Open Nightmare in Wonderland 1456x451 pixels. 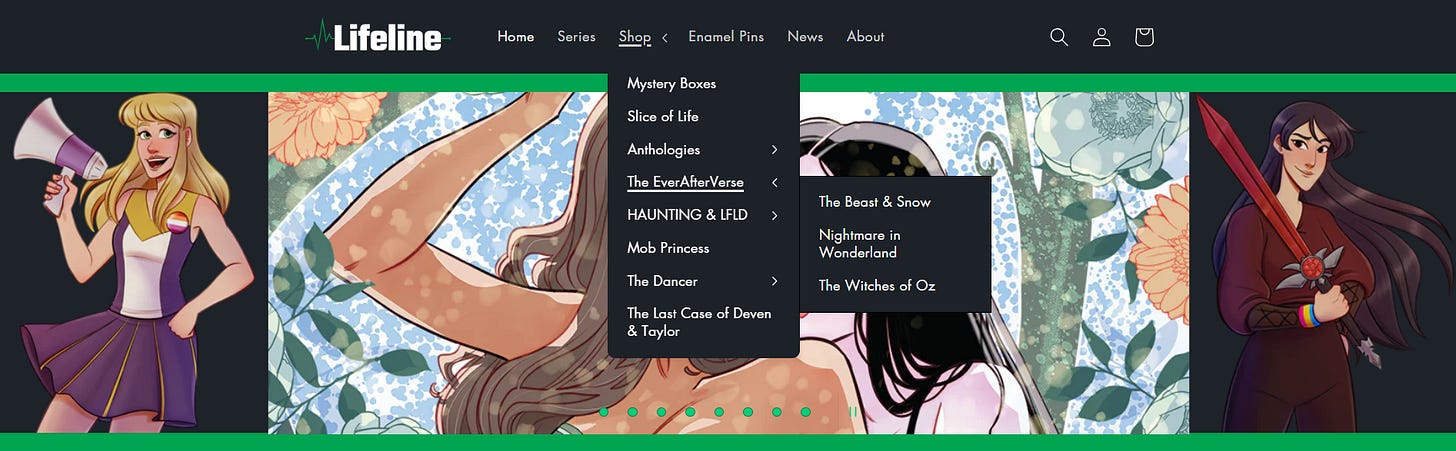coord(860,244)
